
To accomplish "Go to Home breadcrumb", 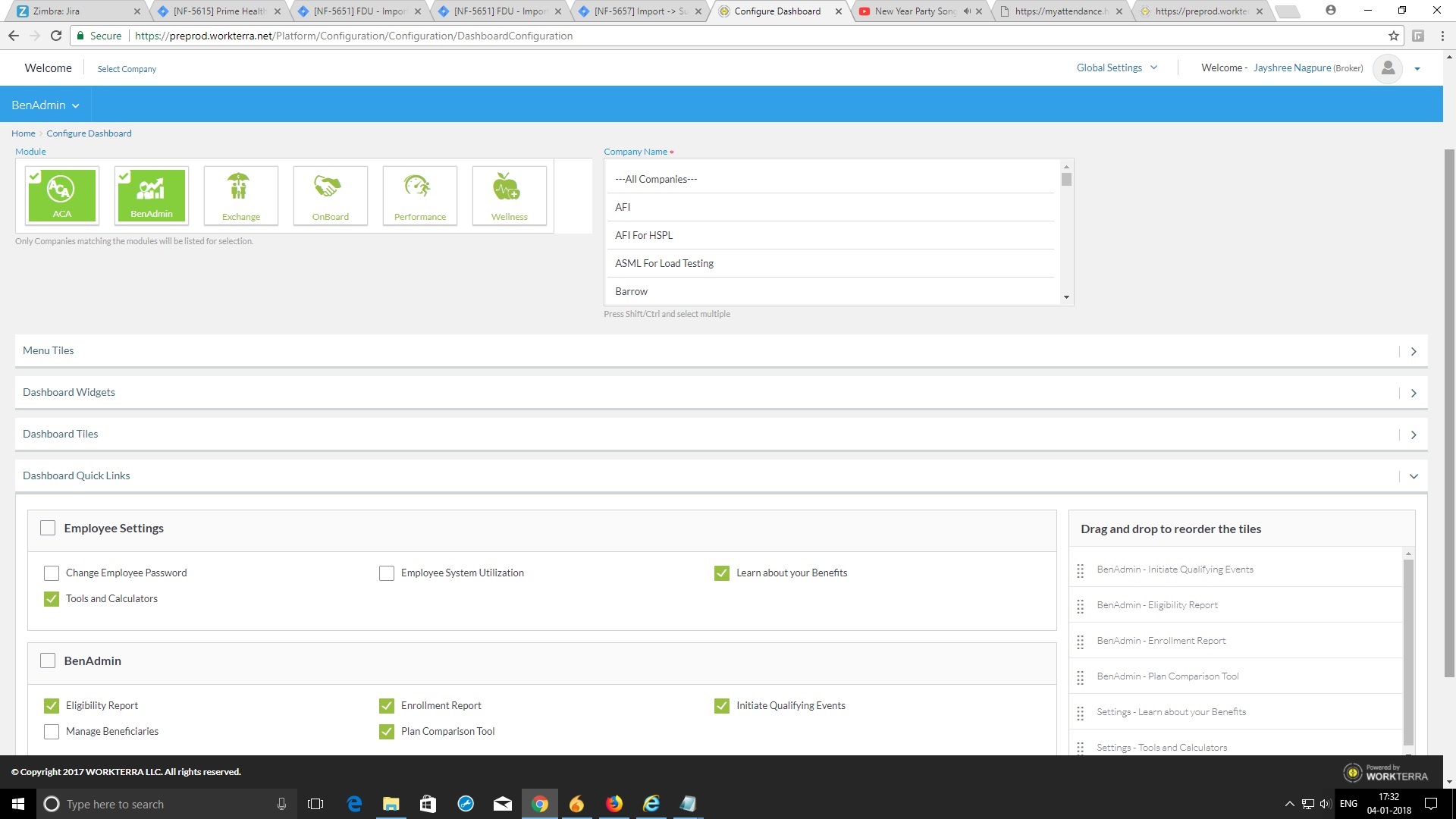I will (24, 133).
